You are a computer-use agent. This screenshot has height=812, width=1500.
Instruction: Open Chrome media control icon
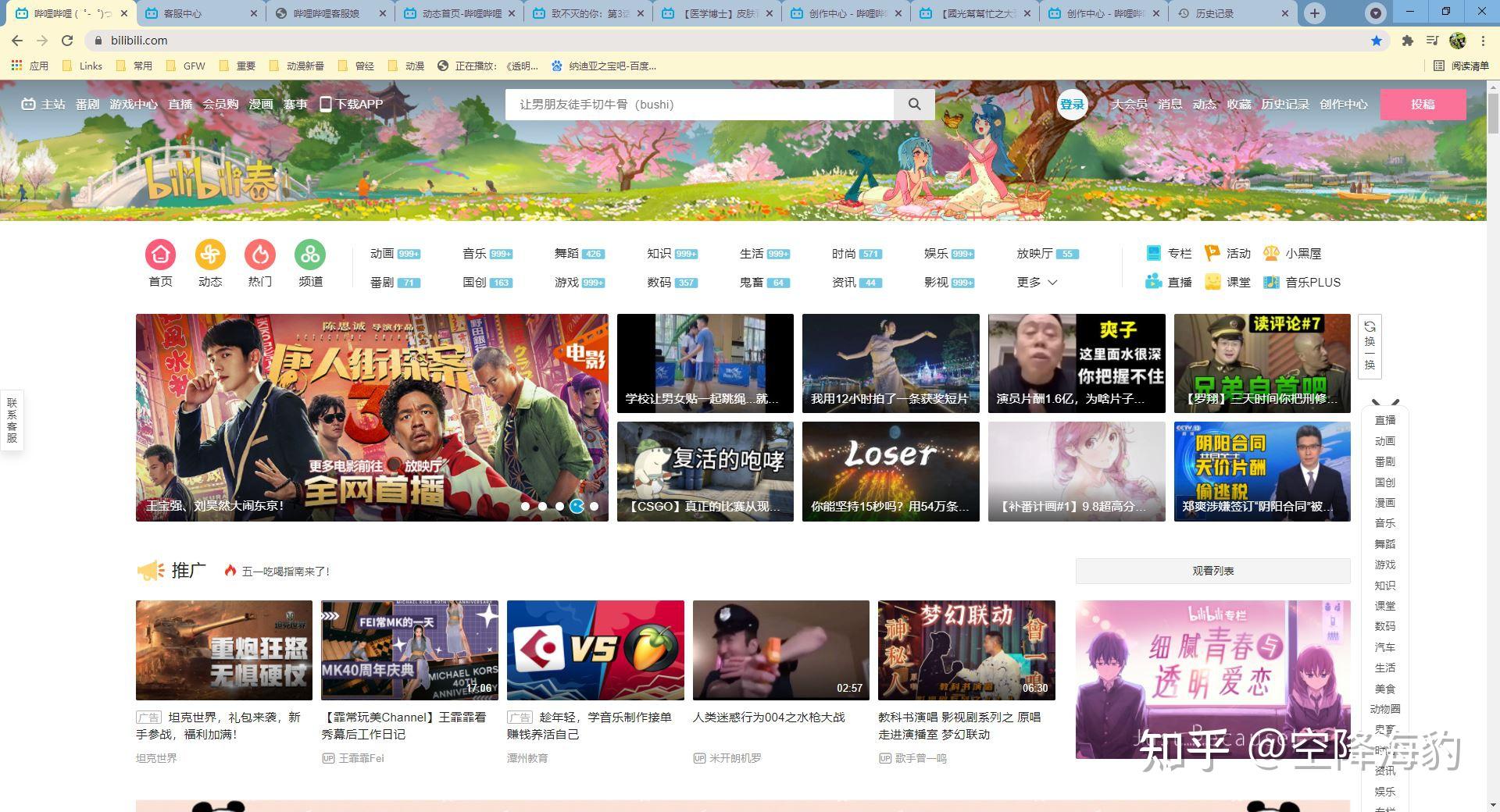pyautogui.click(x=1432, y=41)
